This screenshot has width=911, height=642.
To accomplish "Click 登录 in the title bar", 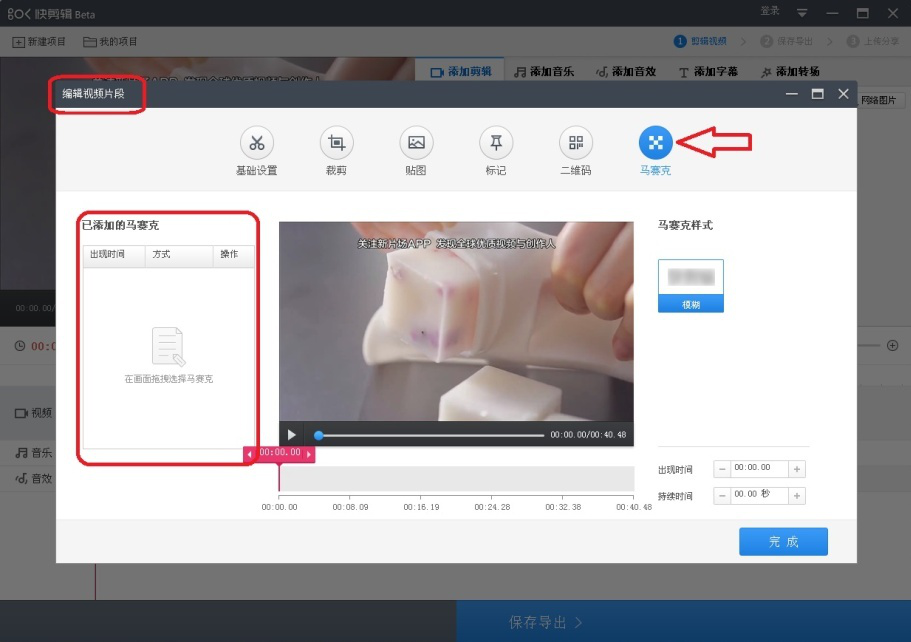I will [x=770, y=11].
